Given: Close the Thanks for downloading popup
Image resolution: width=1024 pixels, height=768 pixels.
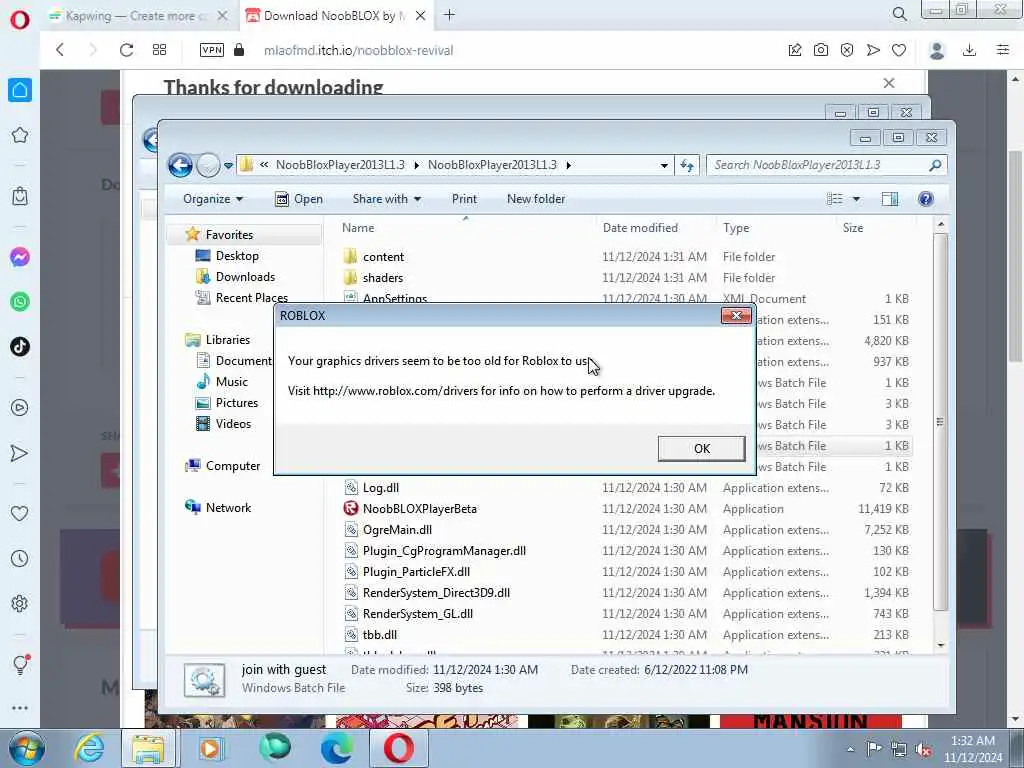Looking at the screenshot, I should click(x=889, y=83).
